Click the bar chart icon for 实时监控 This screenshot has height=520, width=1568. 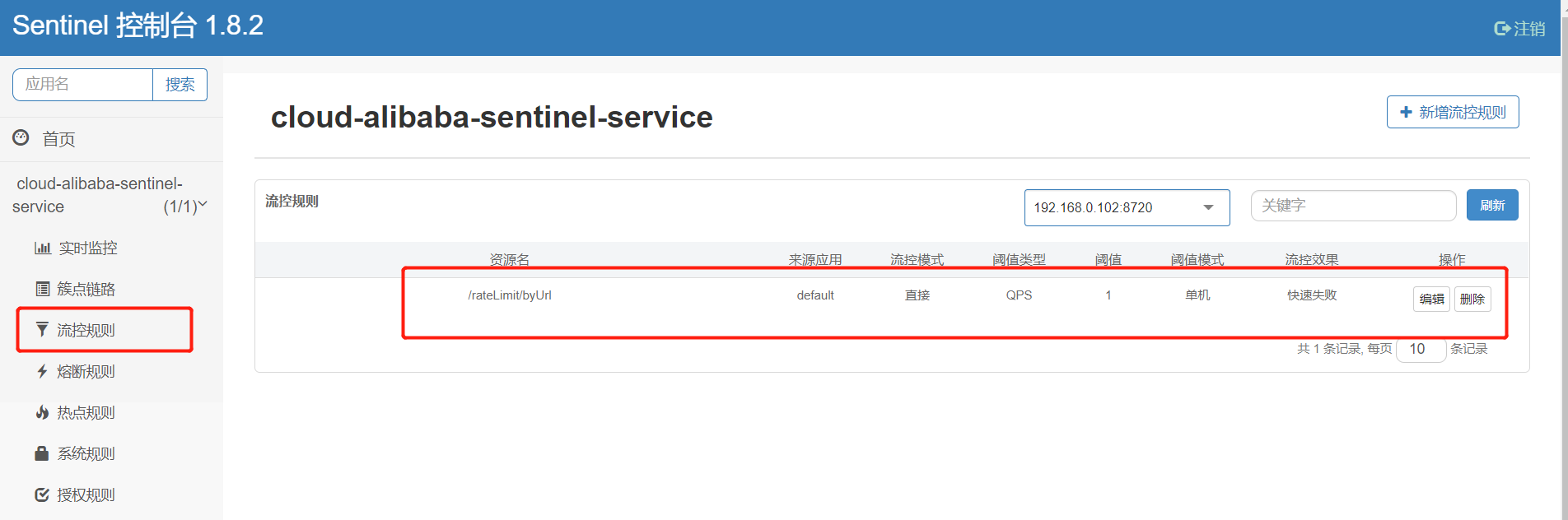pos(43,248)
